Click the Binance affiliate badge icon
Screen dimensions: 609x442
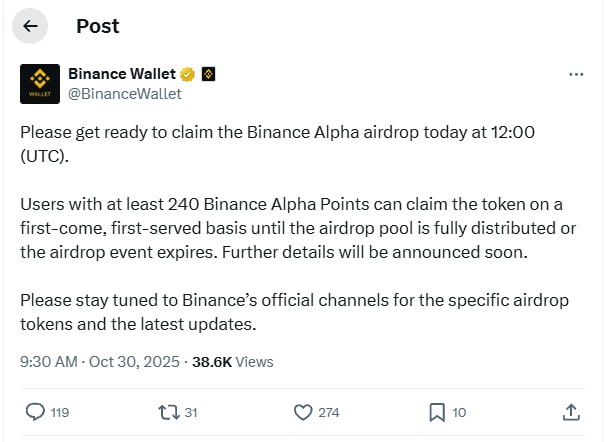click(208, 74)
